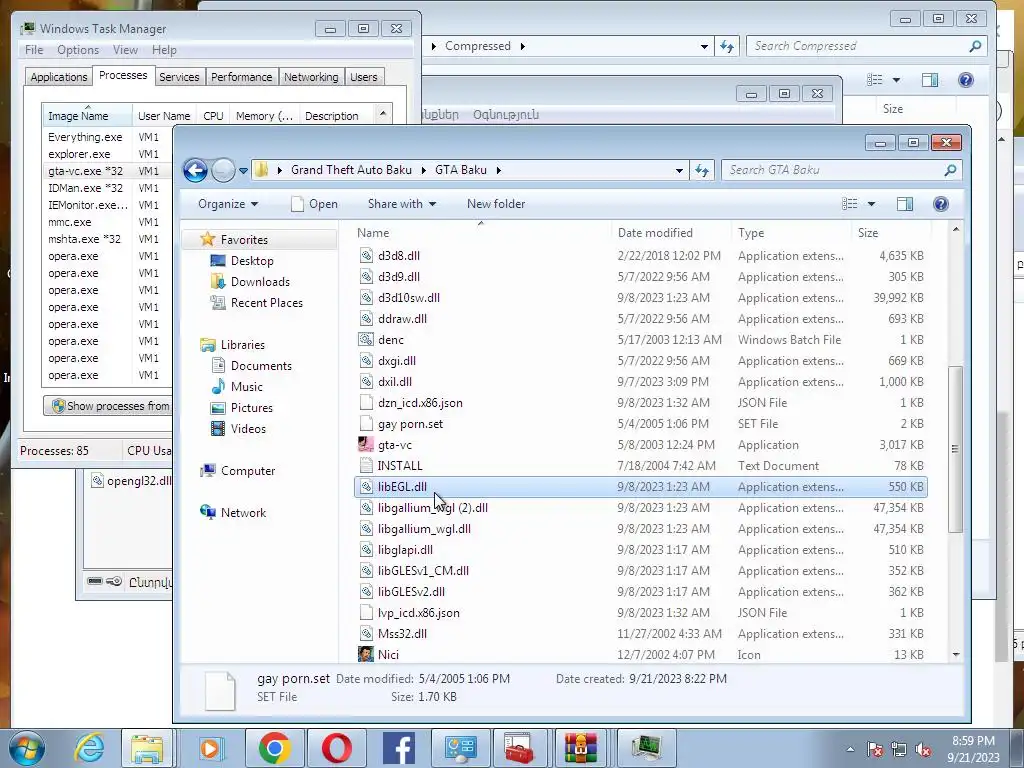1024x768 pixels.
Task: Click the Forward navigation arrow in GTA Baku window
Action: 223,170
